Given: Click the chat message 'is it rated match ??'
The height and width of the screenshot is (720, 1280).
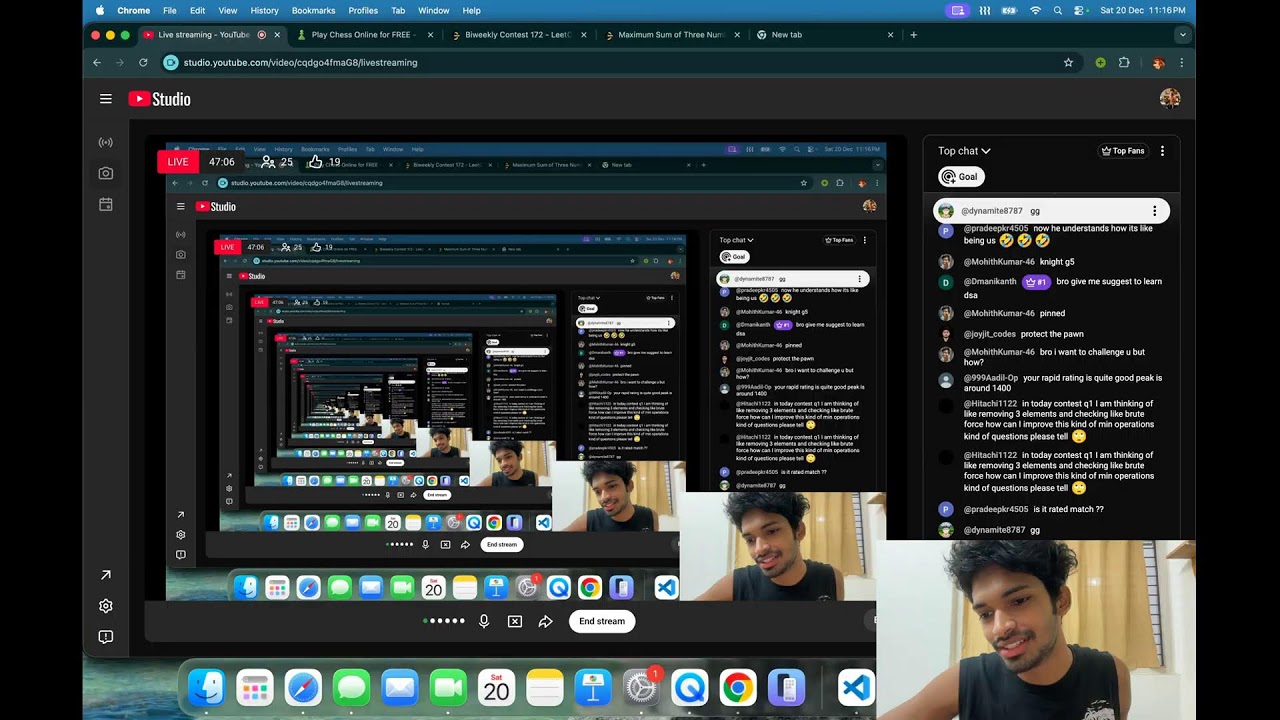Looking at the screenshot, I should [x=1069, y=509].
